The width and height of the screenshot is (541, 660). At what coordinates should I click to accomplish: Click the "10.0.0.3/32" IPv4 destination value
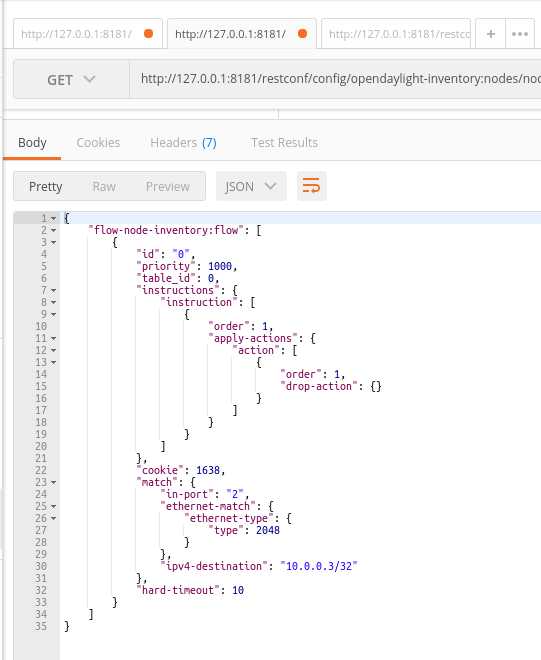[x=319, y=566]
